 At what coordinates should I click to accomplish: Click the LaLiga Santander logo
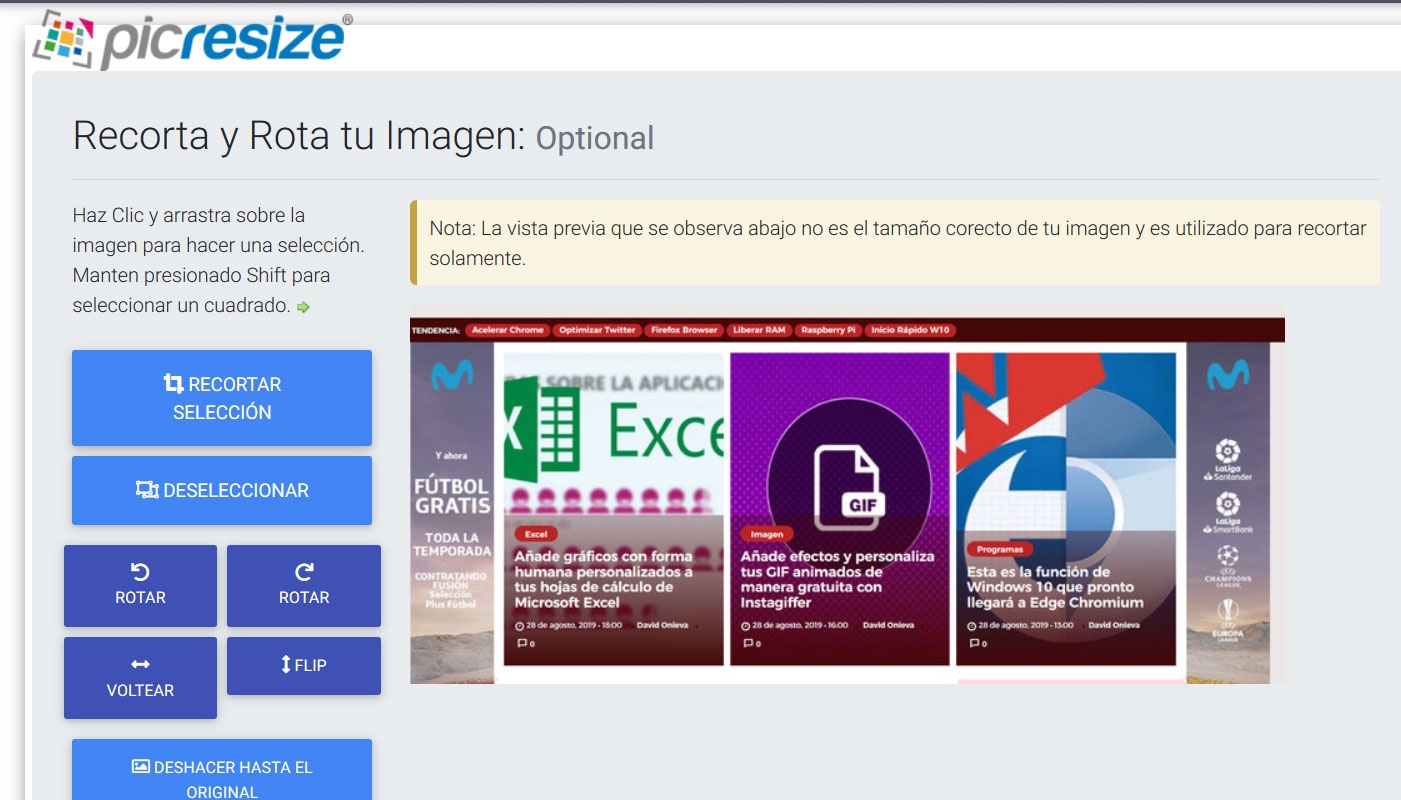(1227, 460)
